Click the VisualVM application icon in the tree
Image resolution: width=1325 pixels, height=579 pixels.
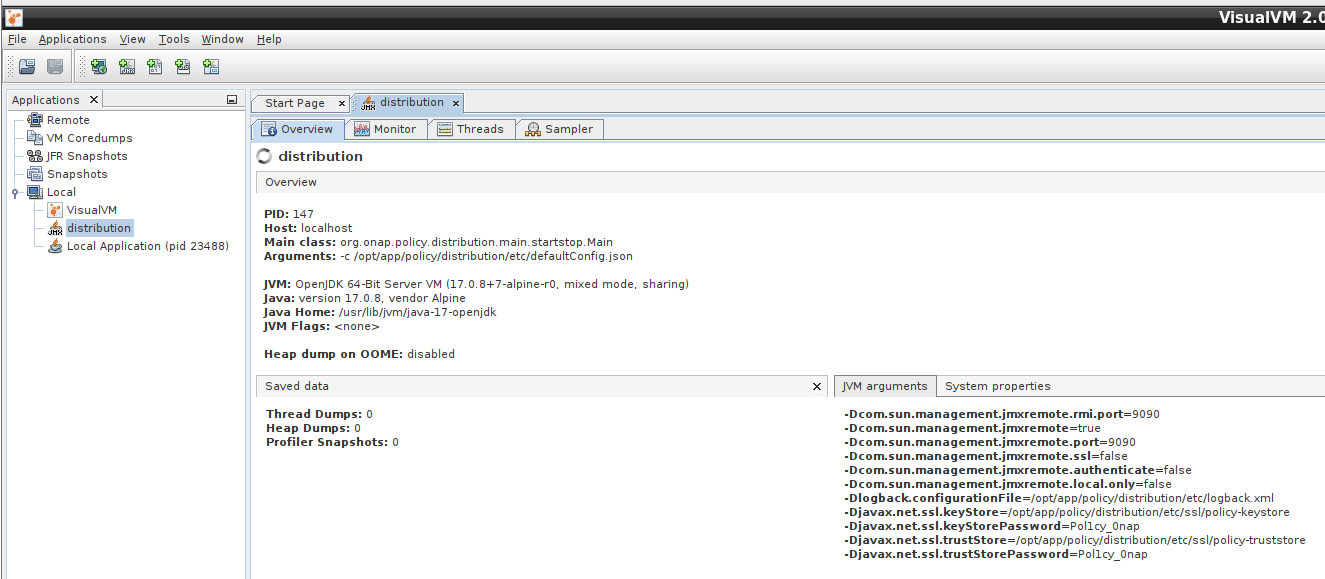point(55,210)
